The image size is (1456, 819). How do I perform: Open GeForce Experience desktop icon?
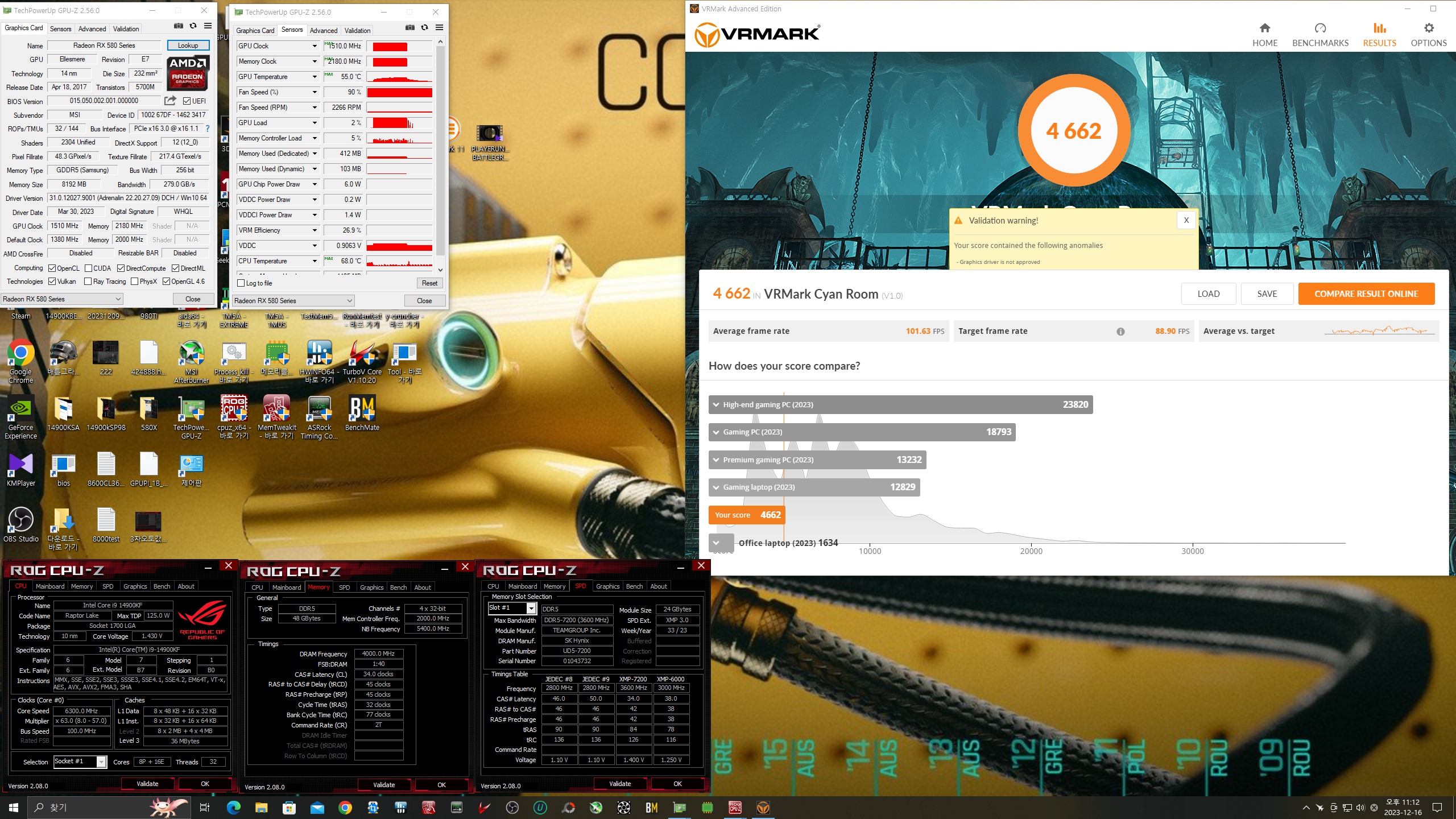tap(20, 417)
